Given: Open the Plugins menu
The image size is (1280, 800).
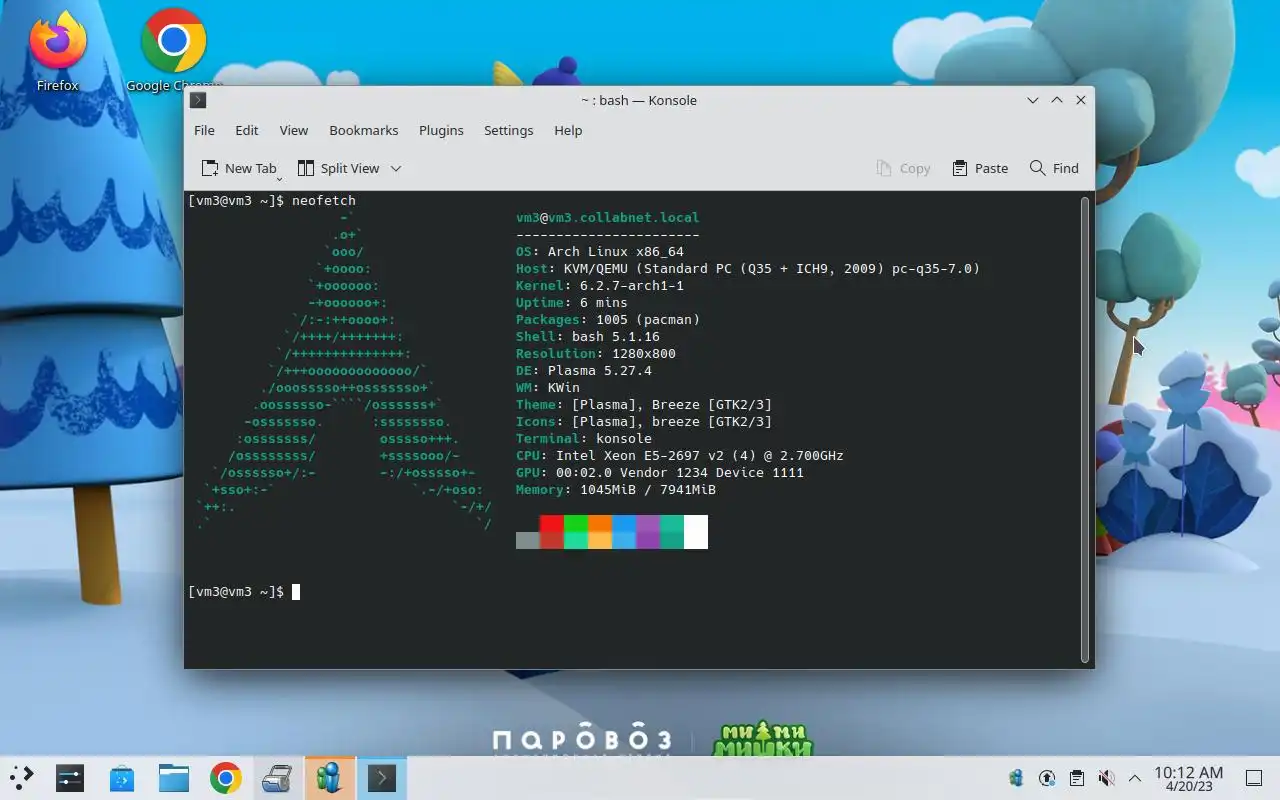Looking at the screenshot, I should (x=441, y=130).
